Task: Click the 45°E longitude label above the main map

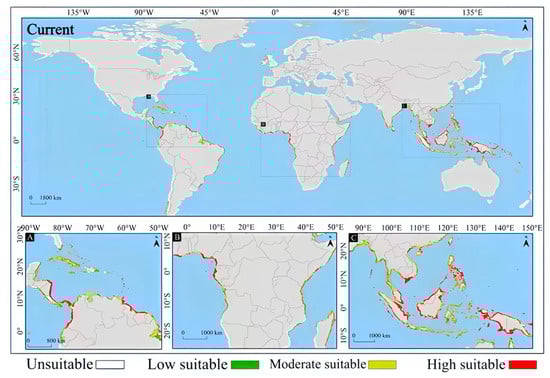Action: [x=341, y=13]
